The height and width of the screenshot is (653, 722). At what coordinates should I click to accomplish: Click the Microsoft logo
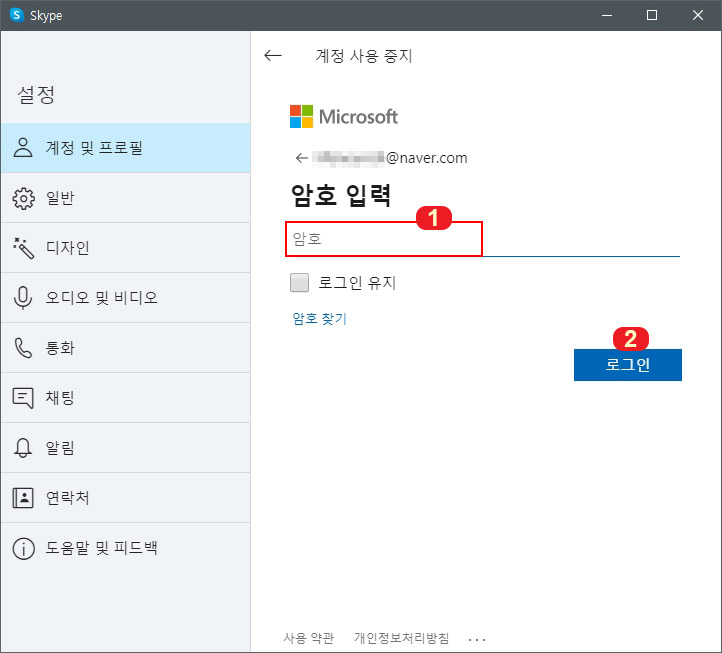(344, 117)
